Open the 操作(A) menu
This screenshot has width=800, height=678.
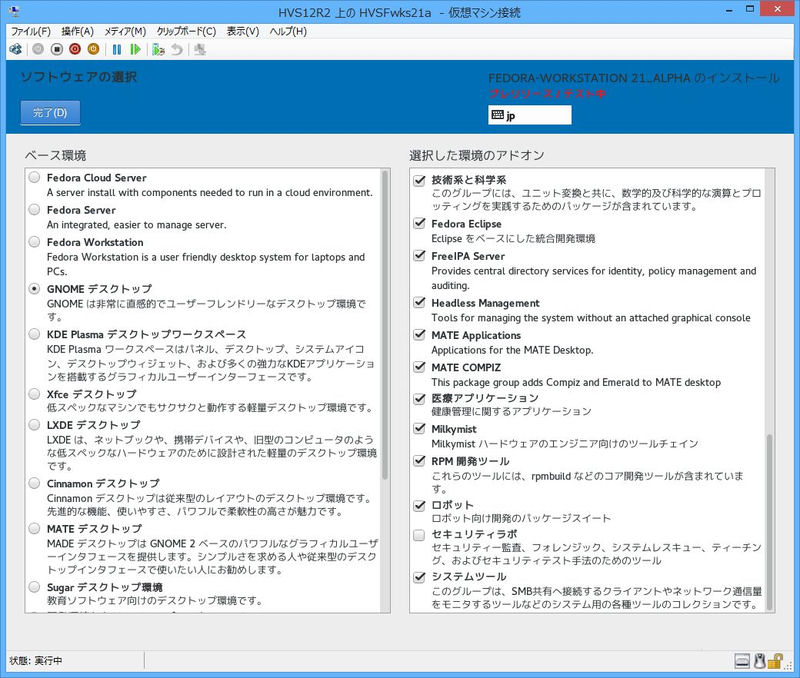(x=78, y=32)
